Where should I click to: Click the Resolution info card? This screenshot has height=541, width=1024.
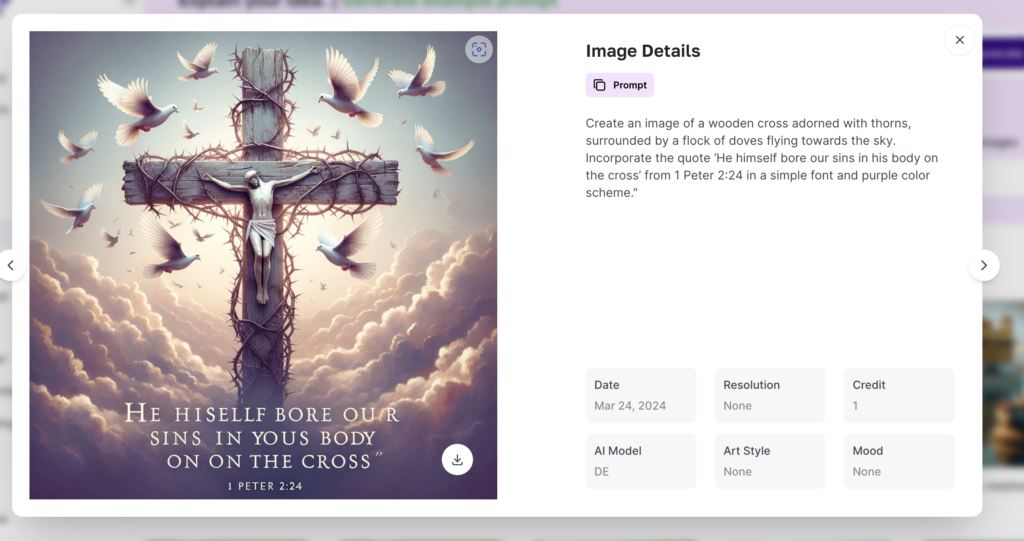pyautogui.click(x=769, y=395)
